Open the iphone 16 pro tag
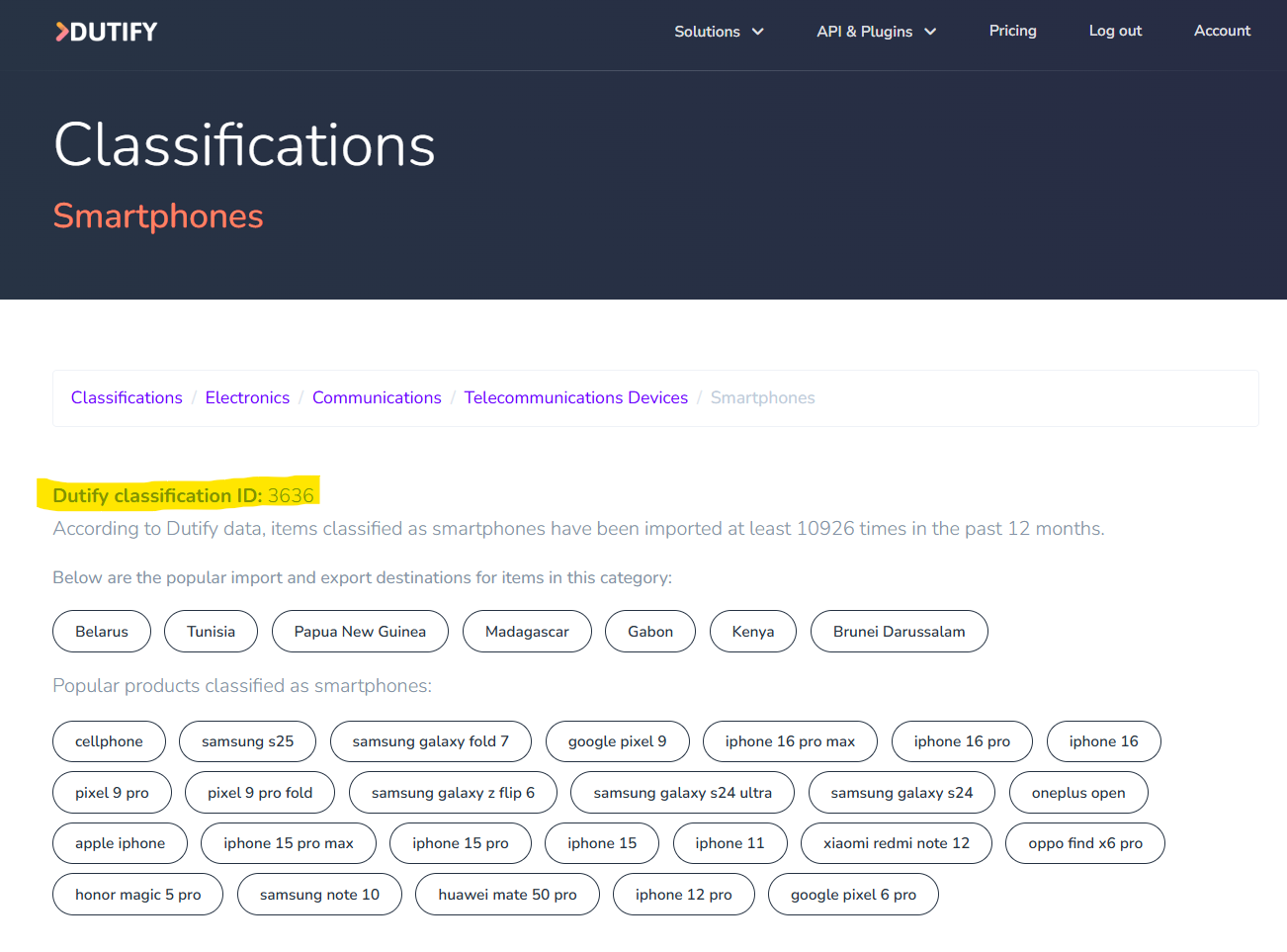The height and width of the screenshot is (952, 1287). coord(962,741)
